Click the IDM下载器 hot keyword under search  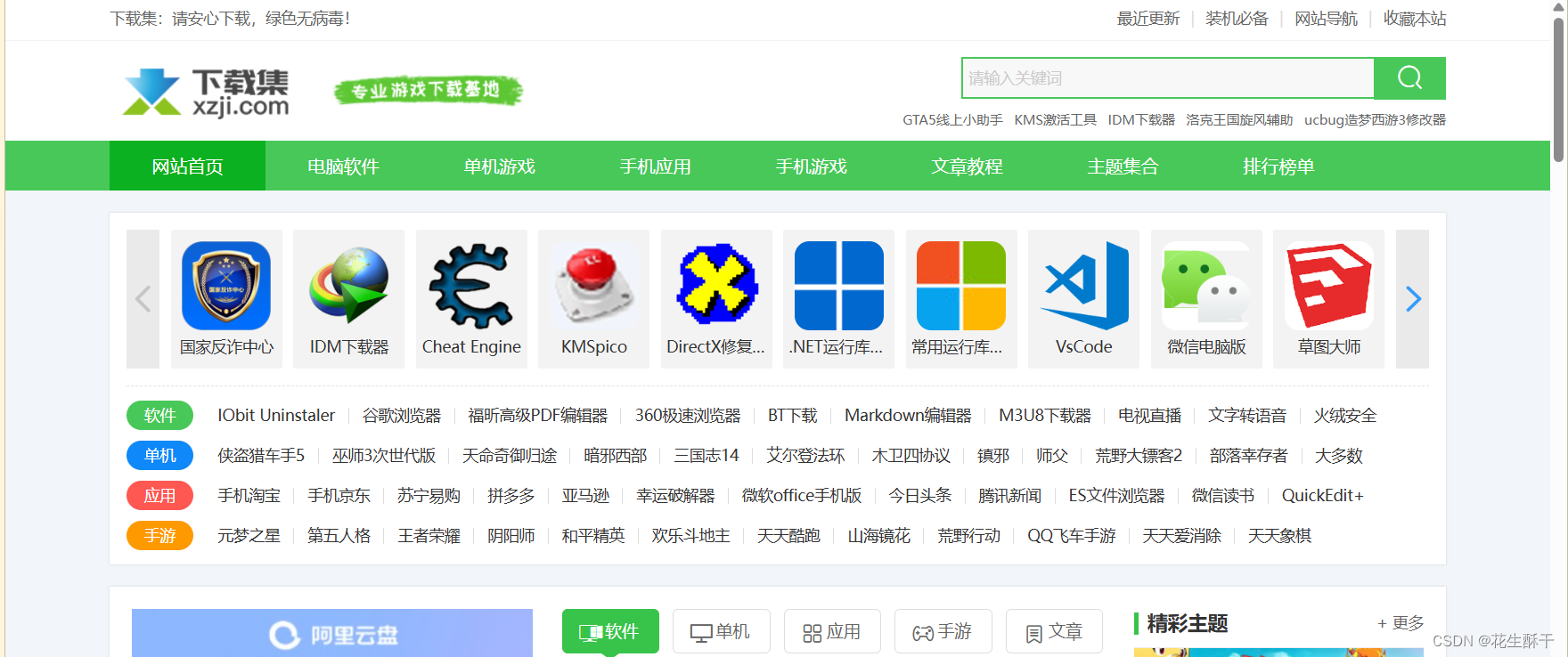(x=1141, y=119)
